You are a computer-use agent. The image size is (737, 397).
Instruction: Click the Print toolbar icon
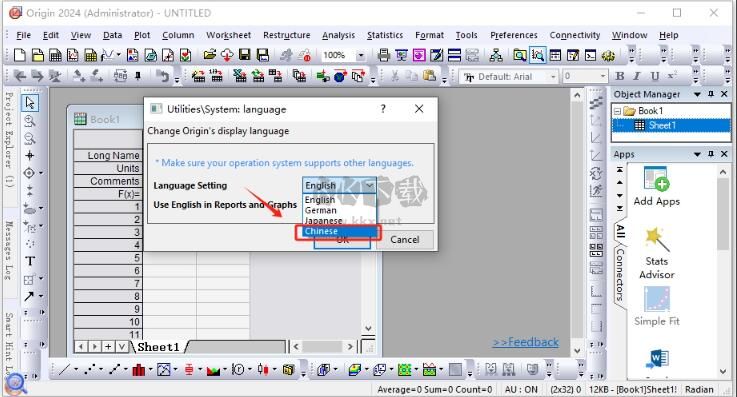click(384, 55)
